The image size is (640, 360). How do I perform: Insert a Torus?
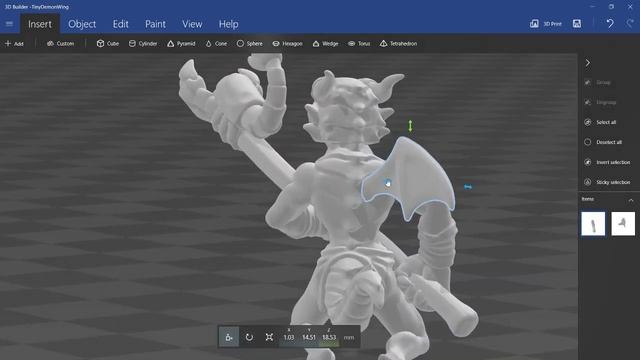click(x=359, y=43)
